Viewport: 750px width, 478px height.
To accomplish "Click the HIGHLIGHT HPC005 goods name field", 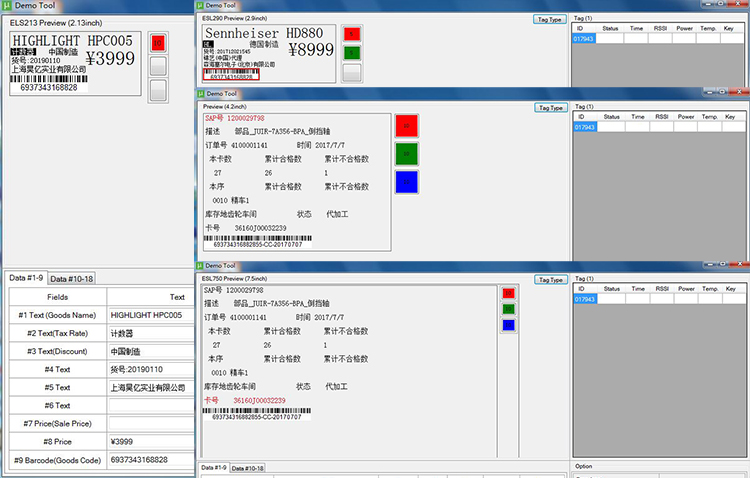I will click(148, 315).
